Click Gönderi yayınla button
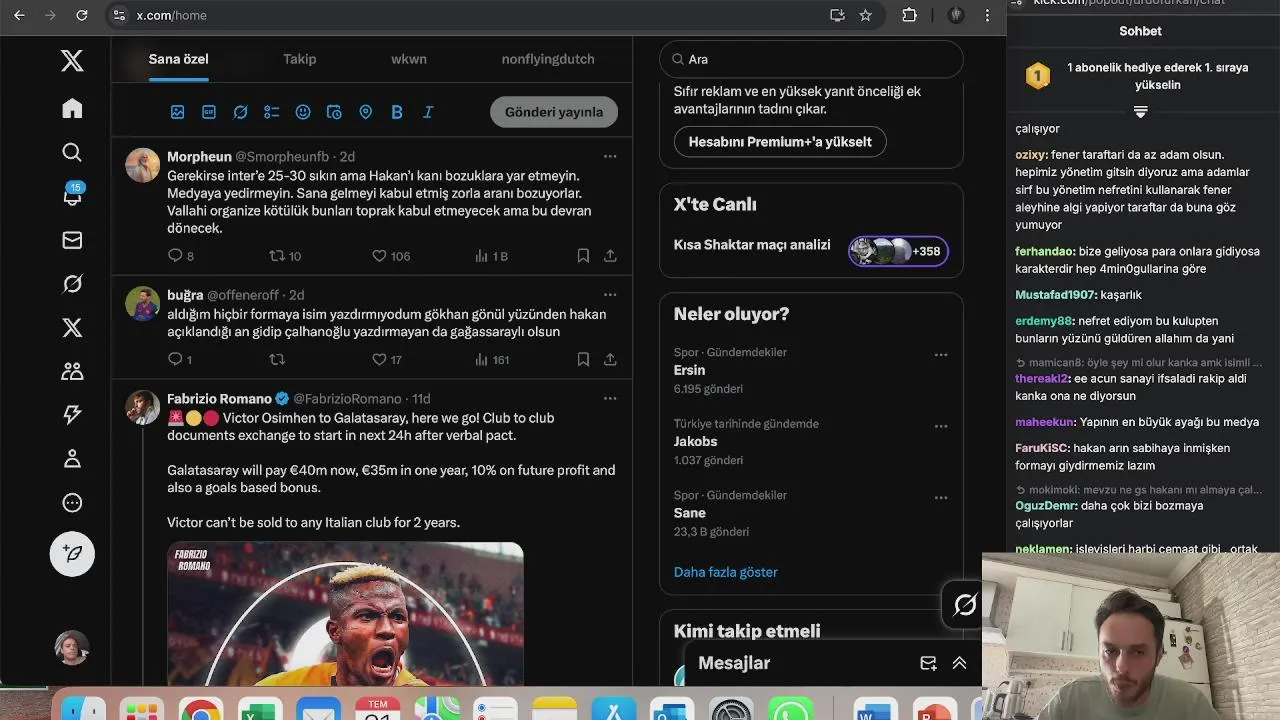The width and height of the screenshot is (1280, 720). [x=554, y=112]
